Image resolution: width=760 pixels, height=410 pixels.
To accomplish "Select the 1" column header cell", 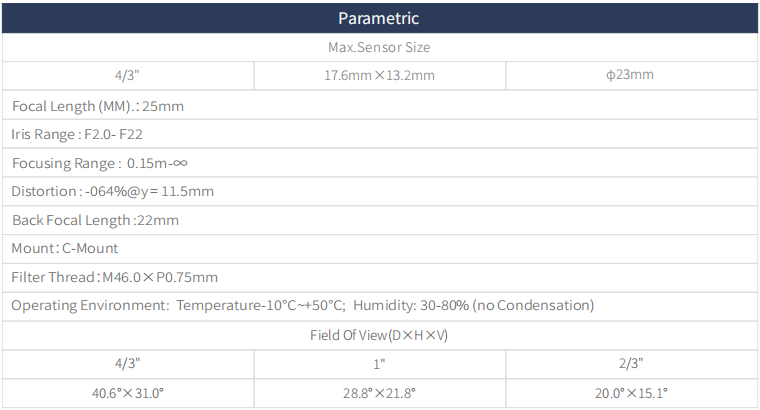I will [379, 363].
